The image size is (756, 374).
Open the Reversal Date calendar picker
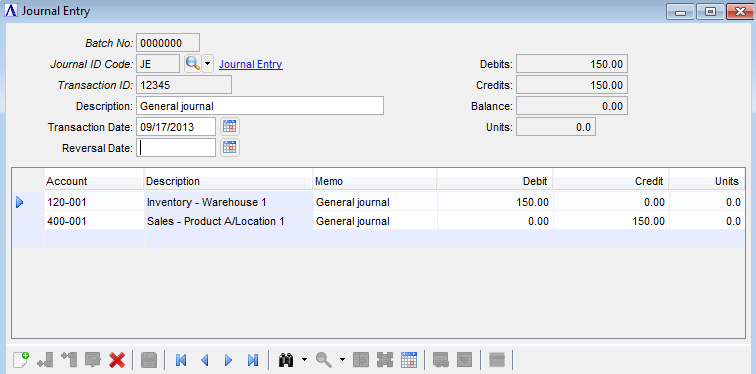click(x=230, y=147)
